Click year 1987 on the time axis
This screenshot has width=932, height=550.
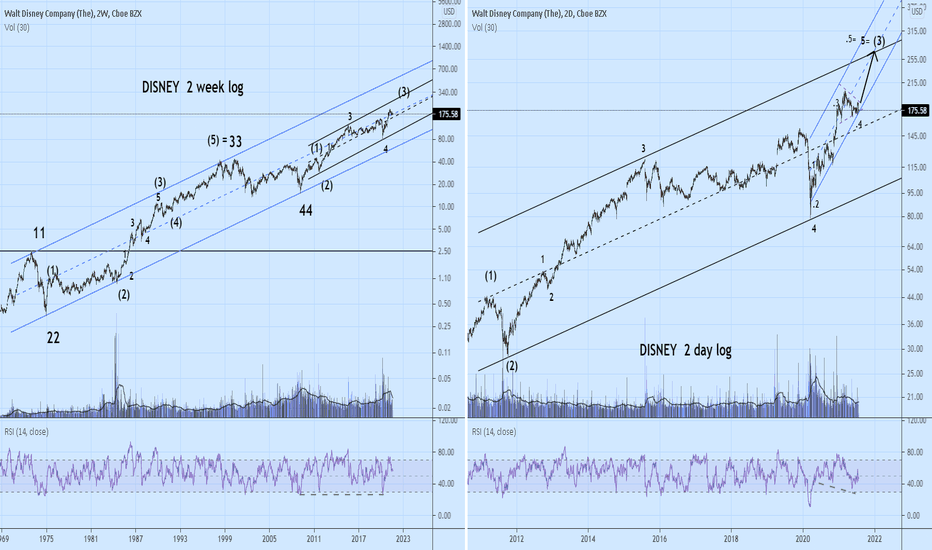pyautogui.click(x=136, y=539)
